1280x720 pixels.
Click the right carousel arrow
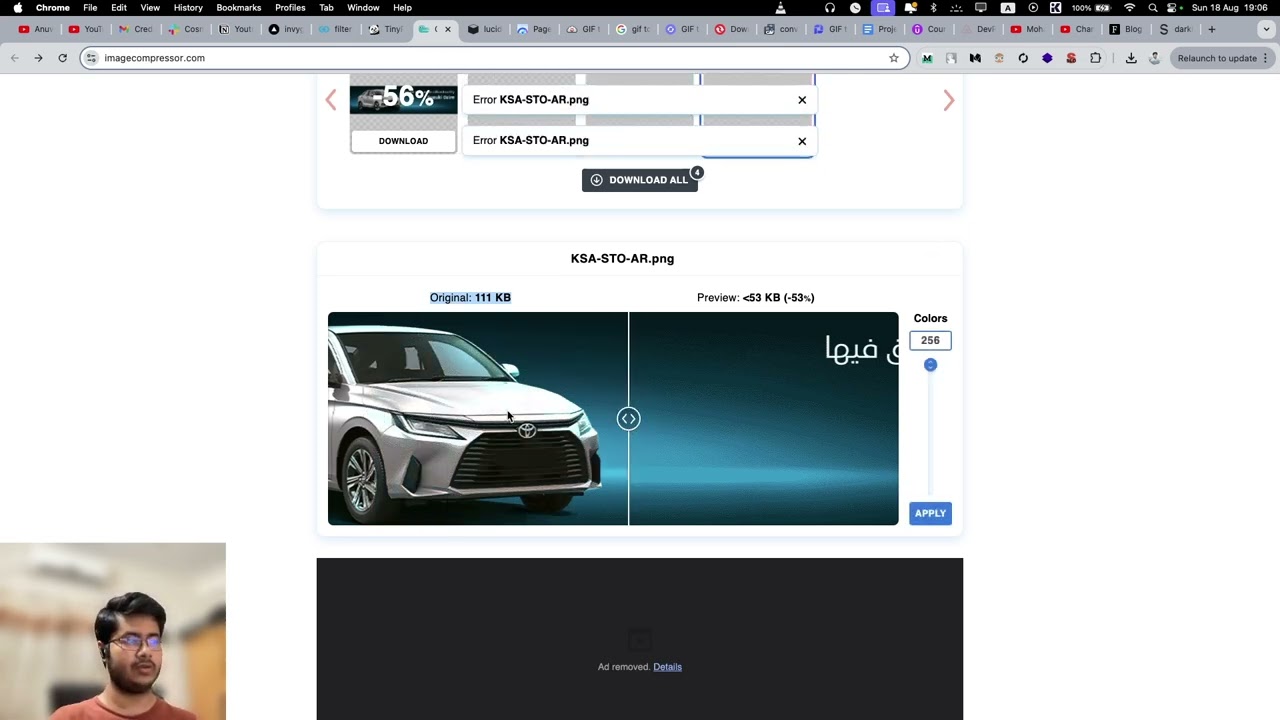[x=948, y=100]
